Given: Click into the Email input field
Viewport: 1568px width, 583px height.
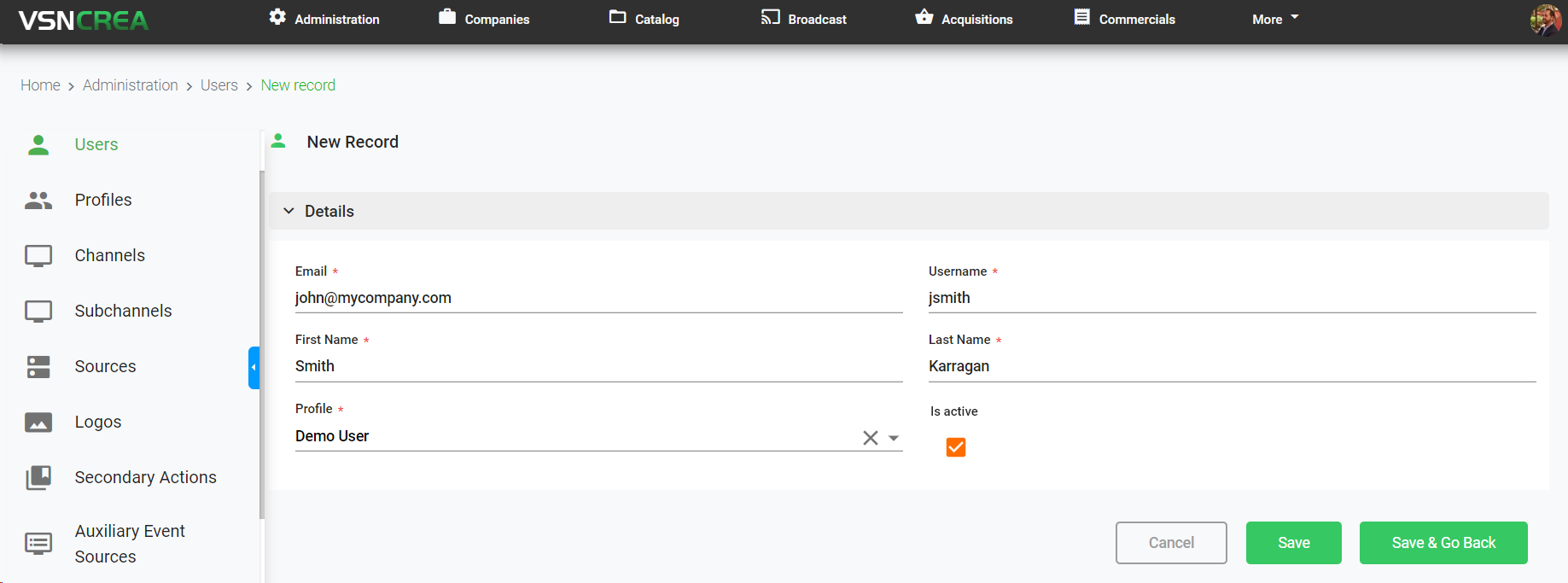Looking at the screenshot, I should pyautogui.click(x=597, y=298).
